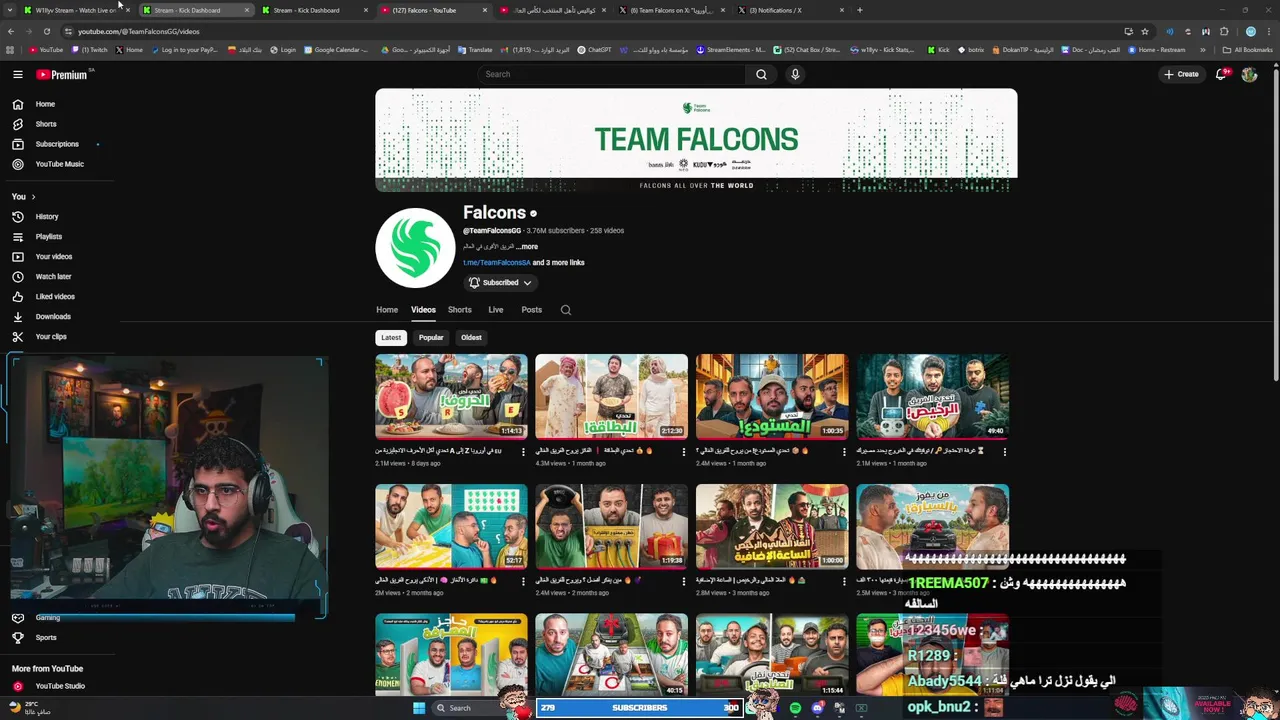Open the t.me/TeamFalconsSA link
1280x720 pixels.
[496, 263]
